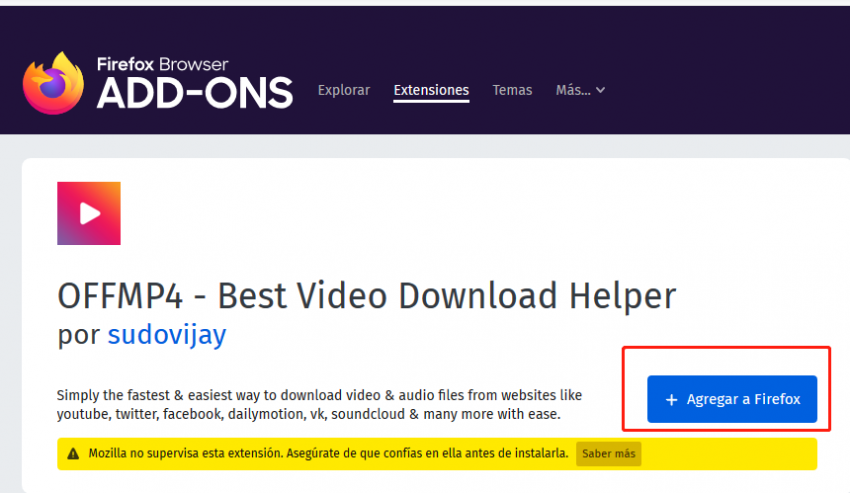The image size is (850, 493).
Task: Open the sudovijay author profile link
Action: pos(167,334)
